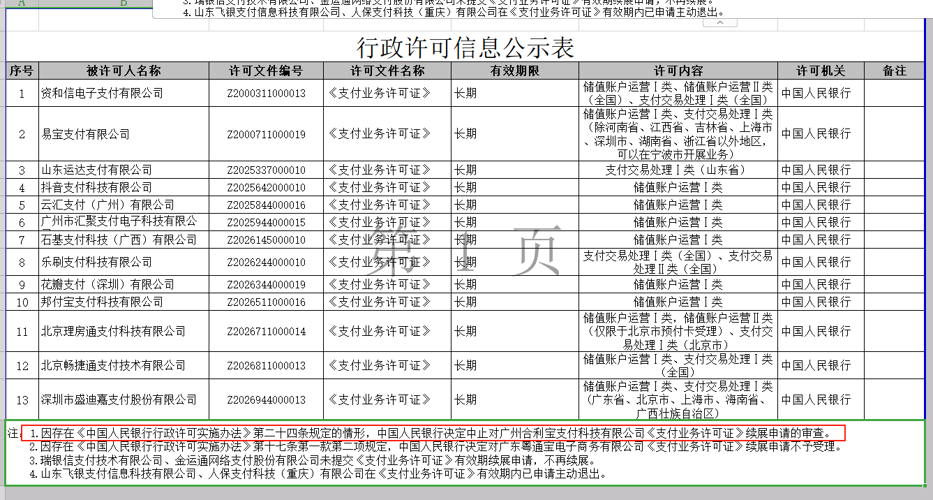Select the cell 易宝支付有限公司
933x500 pixels.
124,134
